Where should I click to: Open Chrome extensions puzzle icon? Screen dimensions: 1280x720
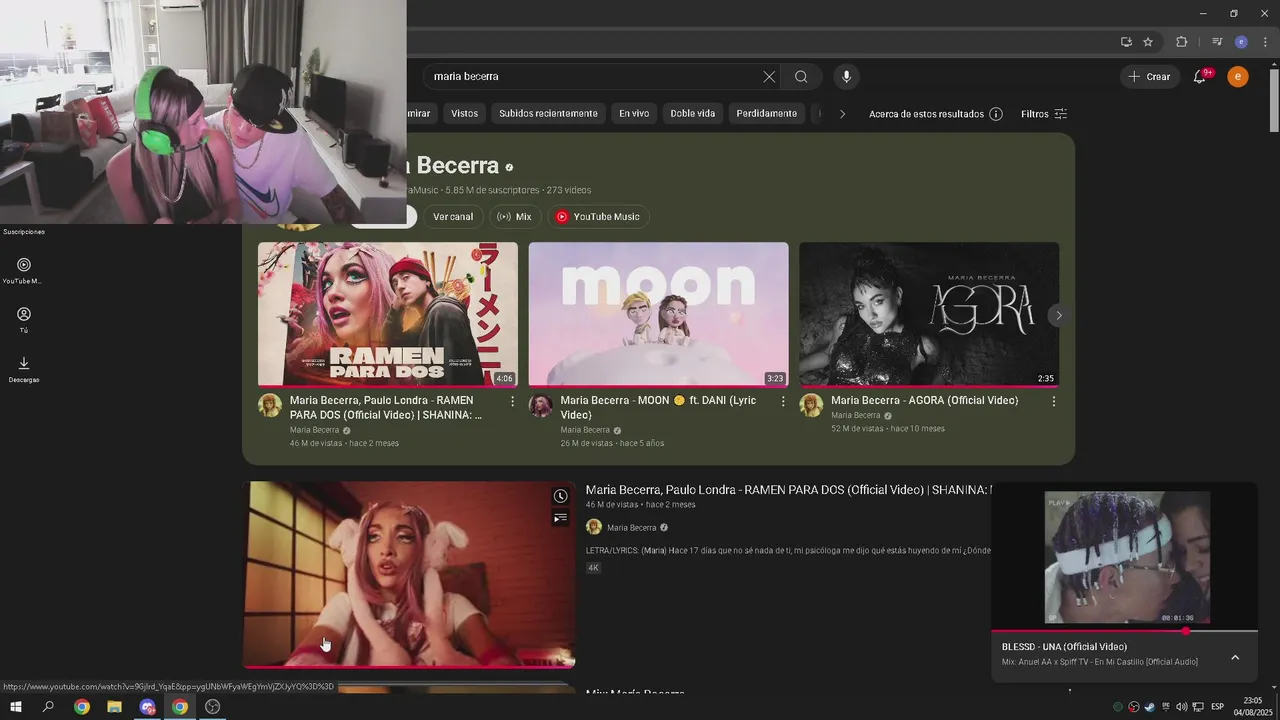(x=1182, y=42)
